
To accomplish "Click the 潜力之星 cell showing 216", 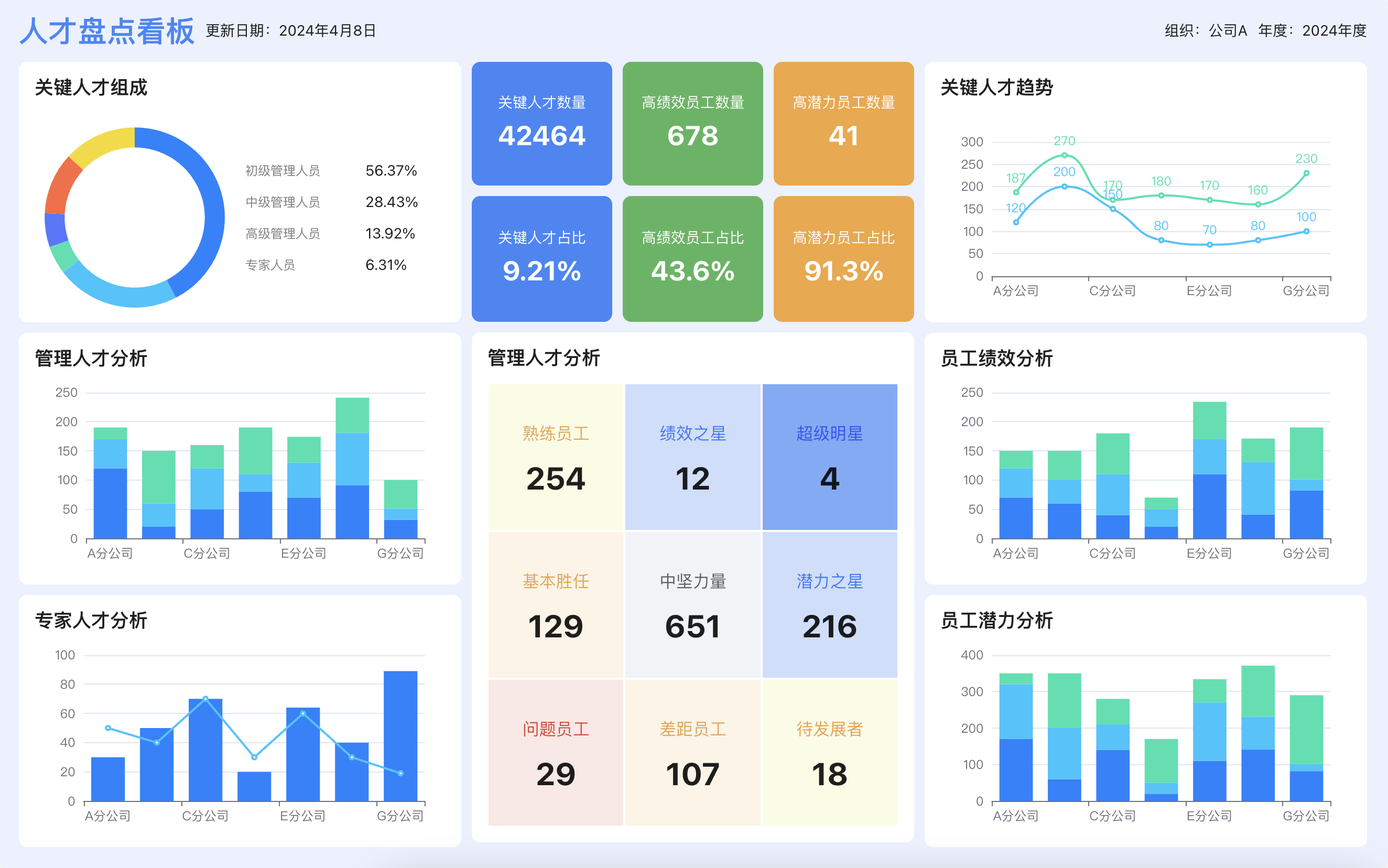I will coord(829,604).
